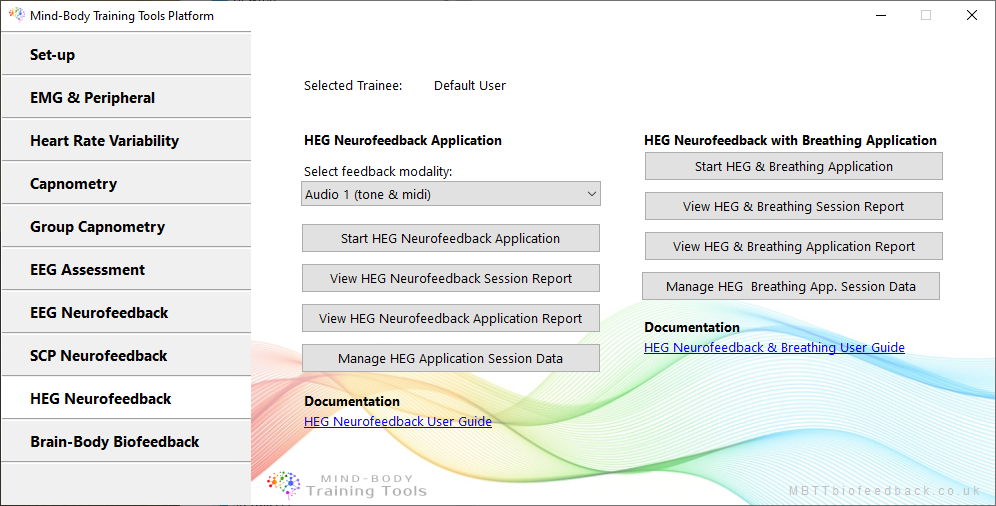Close the Mind-Body Training Tools Platform

click(x=972, y=15)
